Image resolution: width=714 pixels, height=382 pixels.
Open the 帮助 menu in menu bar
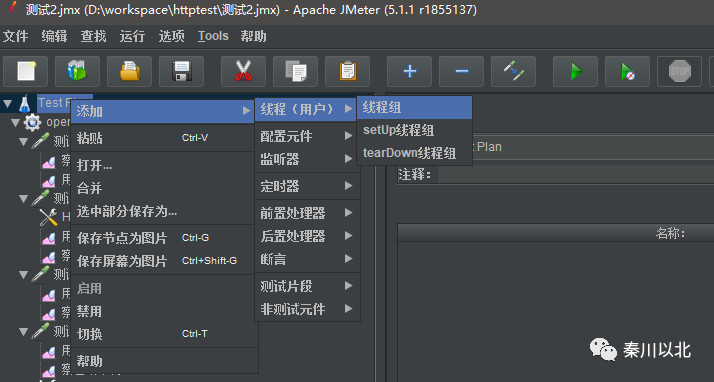tap(253, 36)
